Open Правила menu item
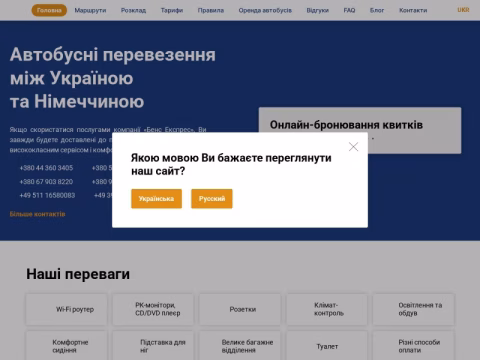 (211, 10)
